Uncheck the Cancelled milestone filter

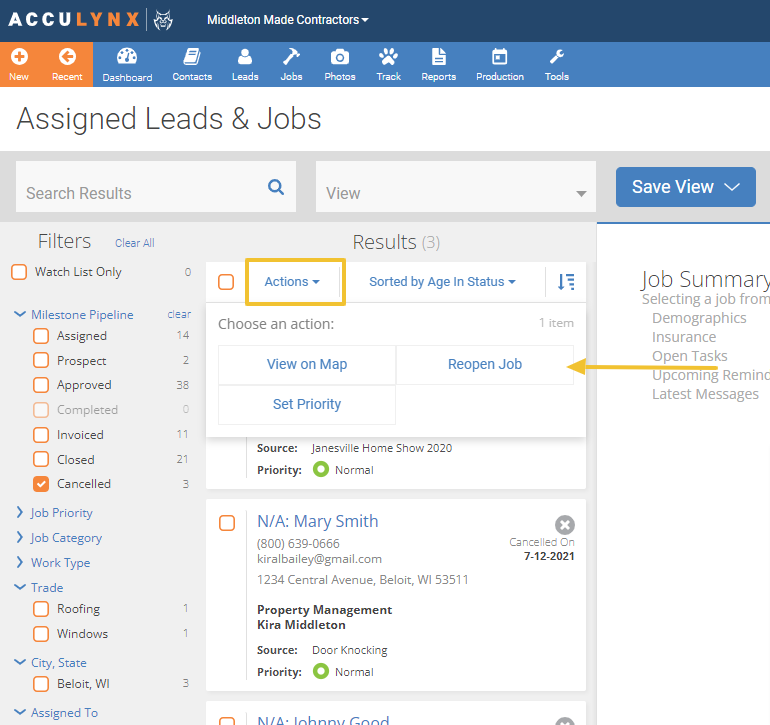[41, 484]
